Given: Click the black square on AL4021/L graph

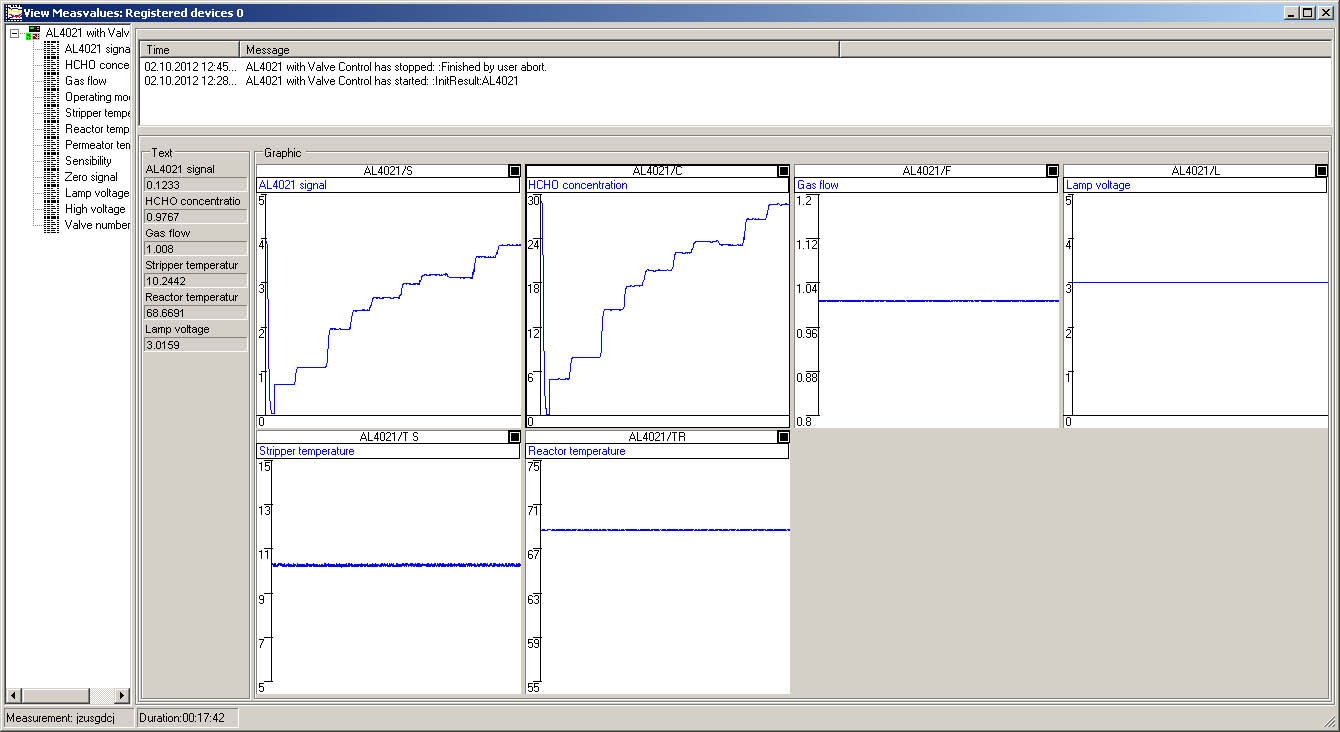Looking at the screenshot, I should (x=1322, y=171).
